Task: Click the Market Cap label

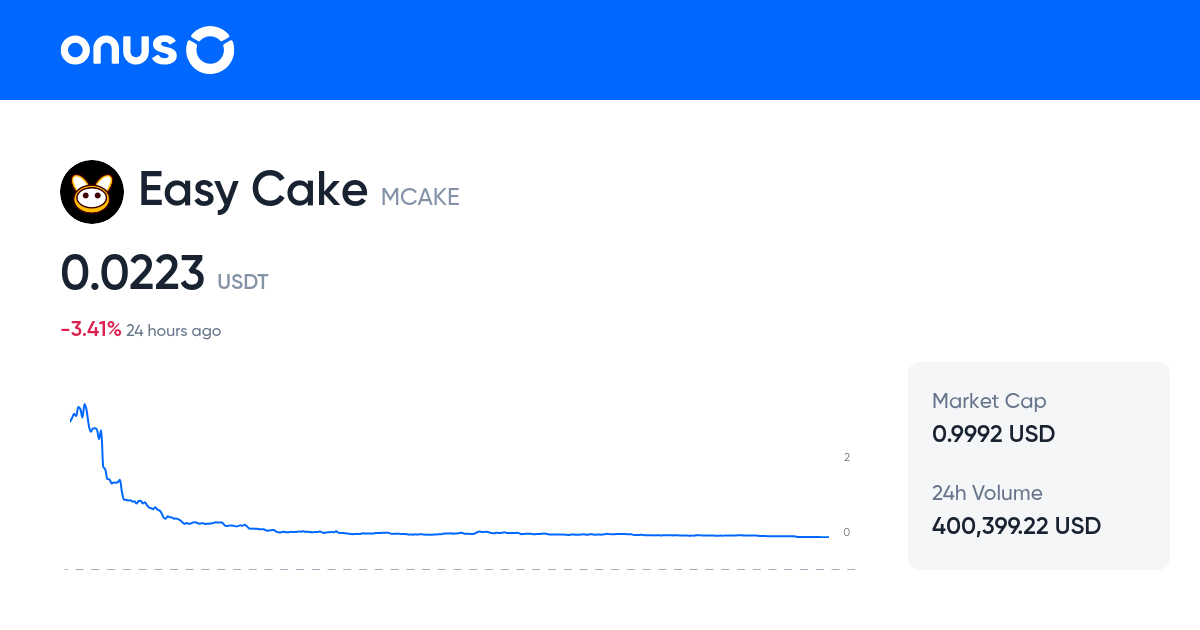Action: click(x=989, y=401)
